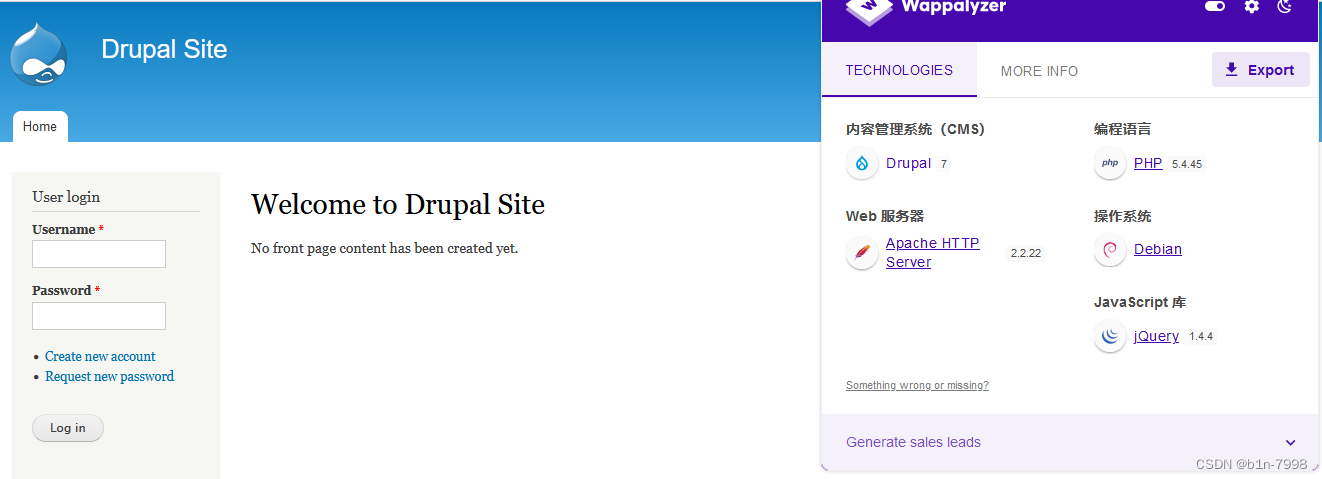Image resolution: width=1322 pixels, height=479 pixels.
Task: Click the Apache version 2.2.22 label
Action: 1026,253
